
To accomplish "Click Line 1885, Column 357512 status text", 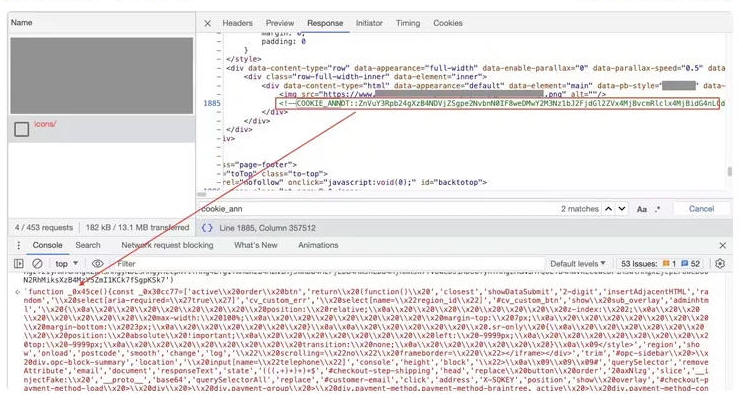I will (x=267, y=228).
